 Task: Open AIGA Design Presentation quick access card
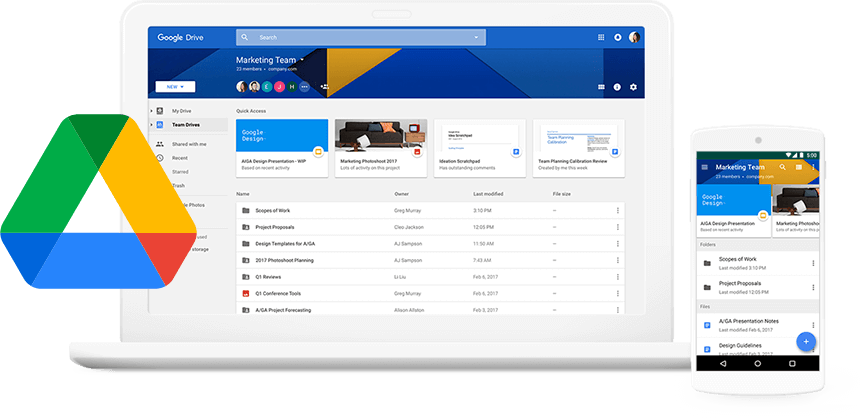coord(282,148)
